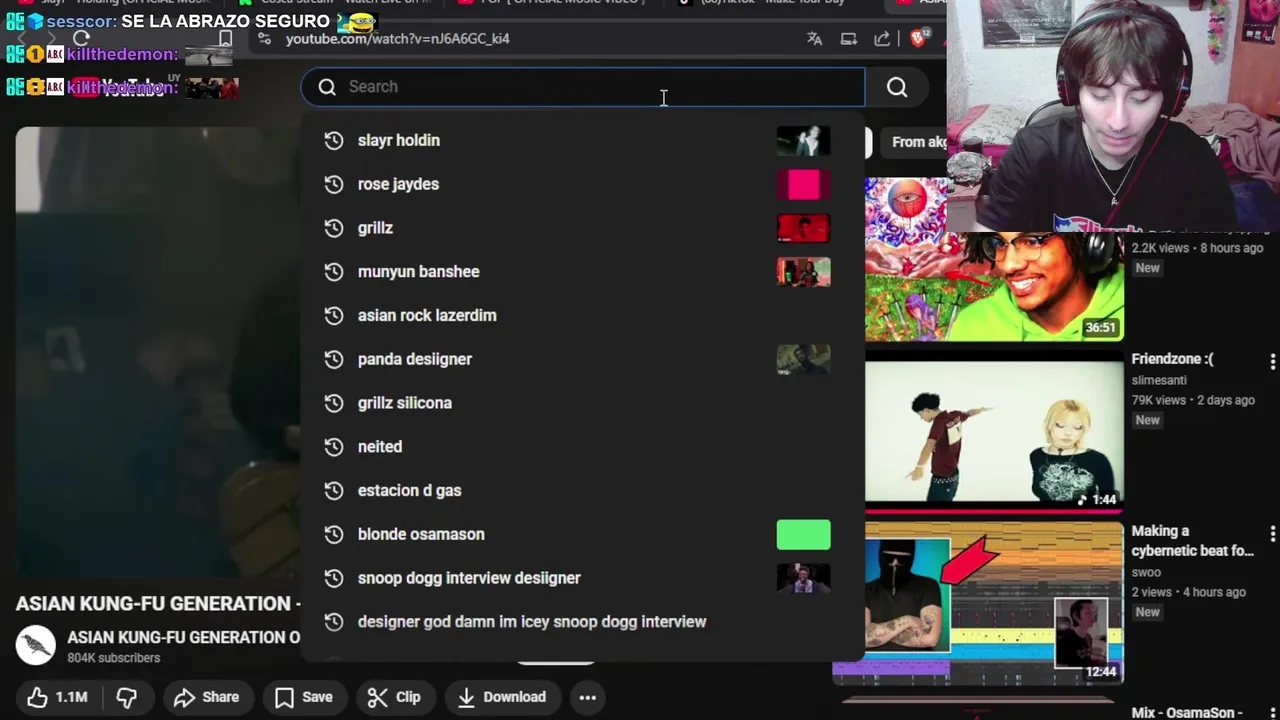The width and height of the screenshot is (1280, 720).
Task: Like the video with the thumbs-up button
Action: [x=57, y=697]
